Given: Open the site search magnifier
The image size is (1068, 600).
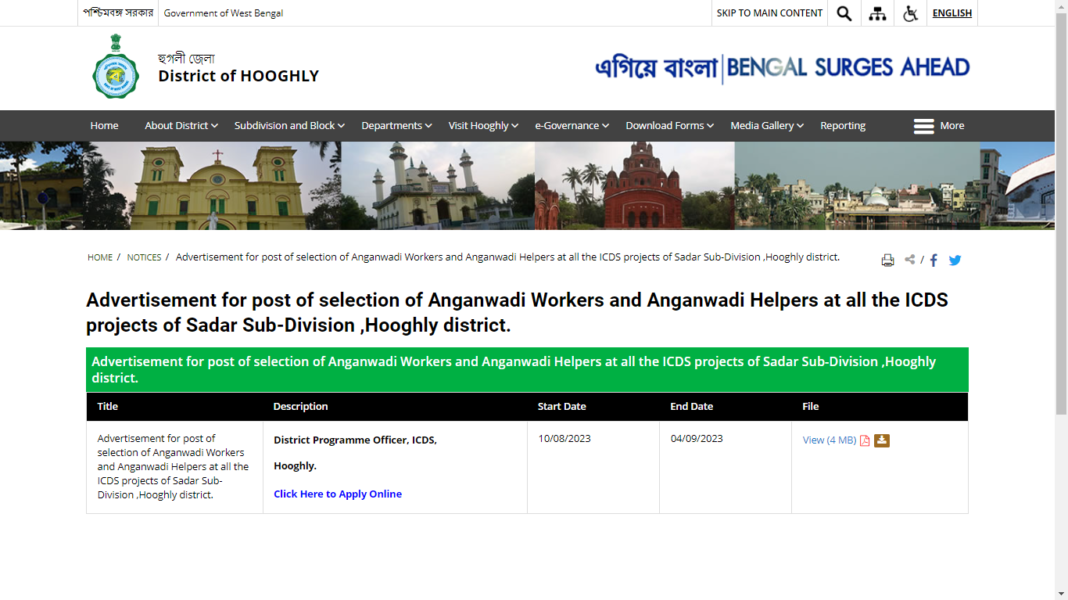Looking at the screenshot, I should (843, 13).
